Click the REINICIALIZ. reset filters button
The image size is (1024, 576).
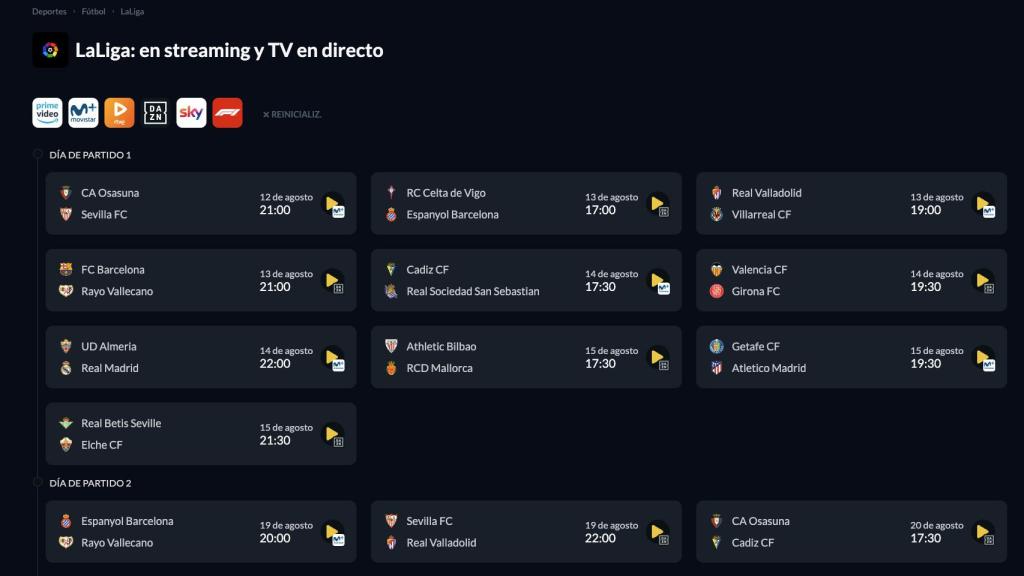291,114
